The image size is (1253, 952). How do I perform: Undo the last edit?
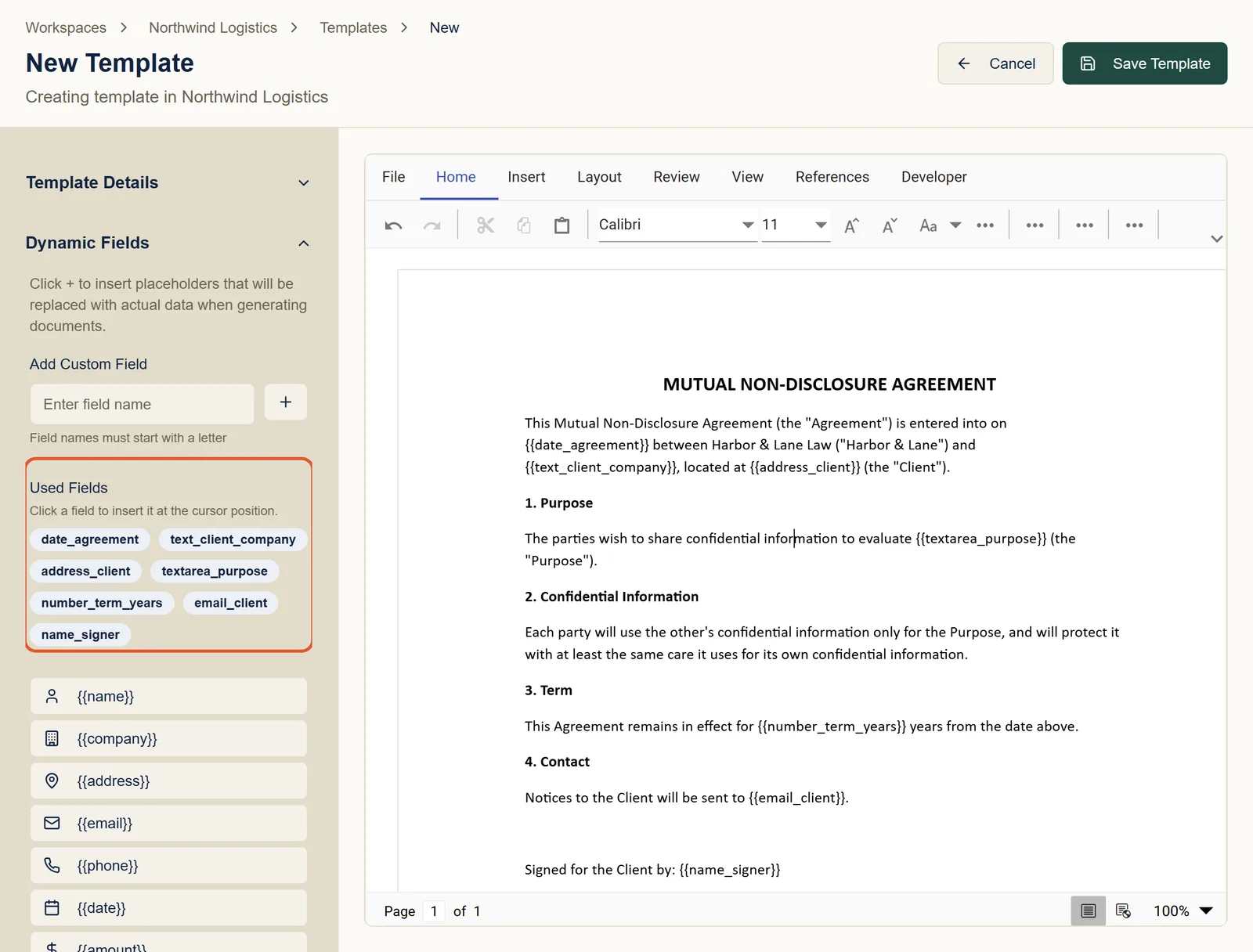[393, 225]
